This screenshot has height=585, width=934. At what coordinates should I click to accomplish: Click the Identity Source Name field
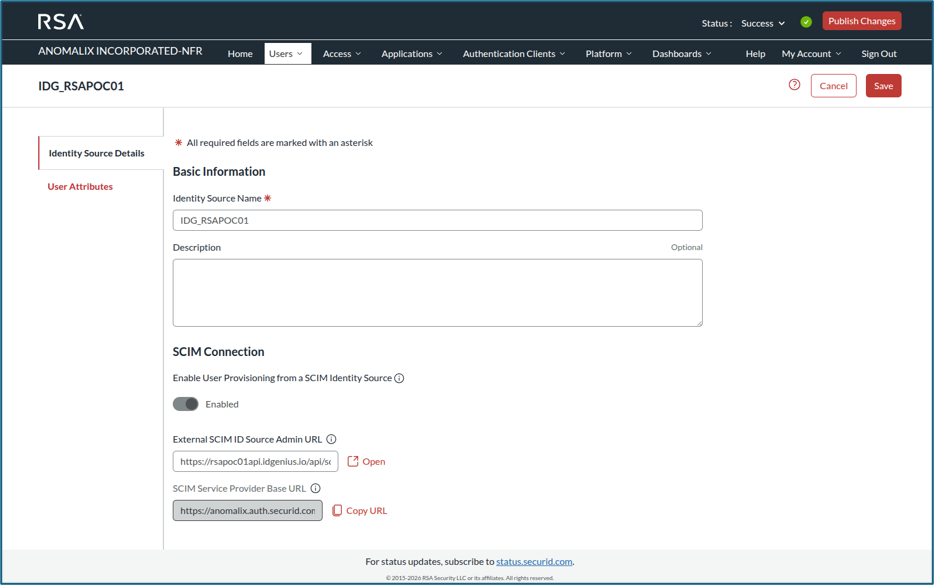437,220
